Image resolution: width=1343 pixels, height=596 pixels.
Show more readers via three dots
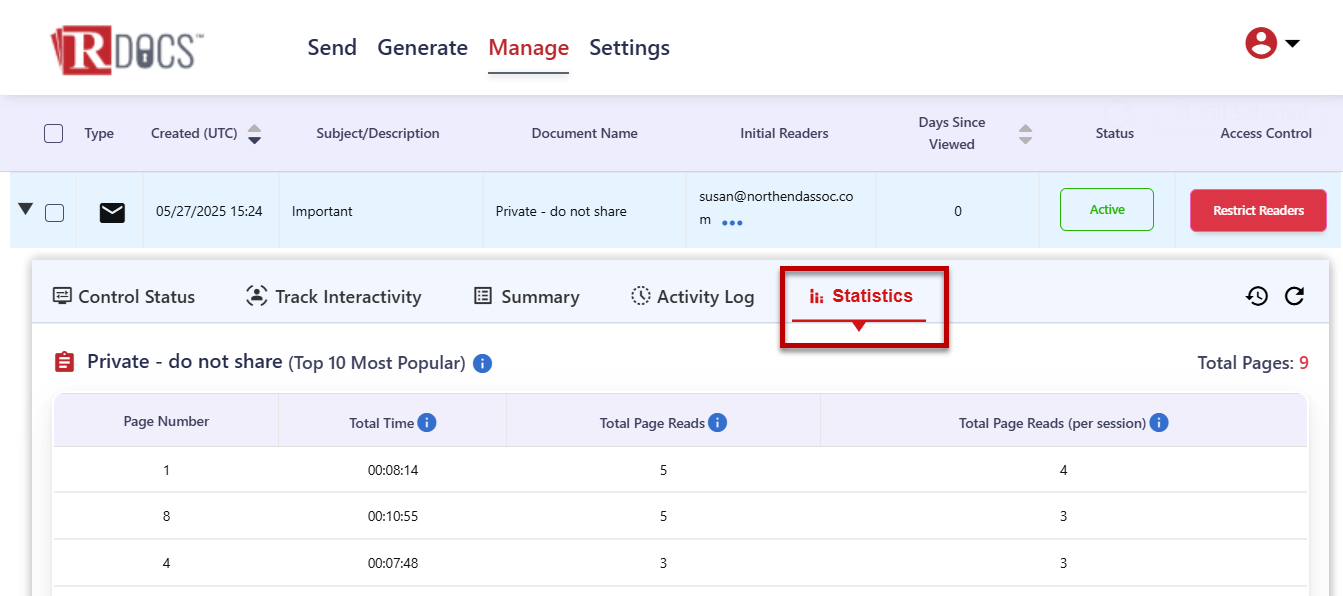(x=732, y=223)
